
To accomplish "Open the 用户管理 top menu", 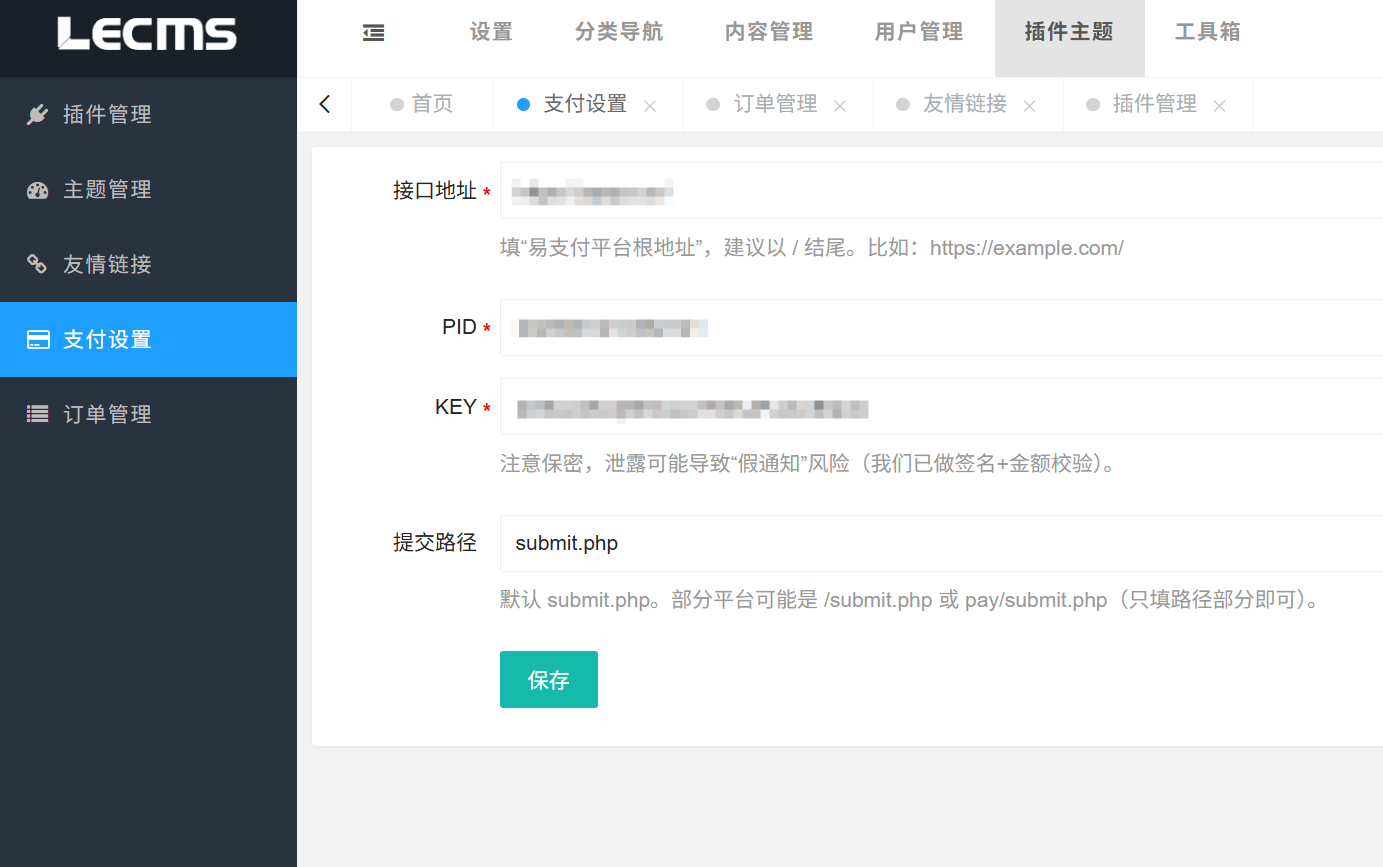I will [918, 32].
